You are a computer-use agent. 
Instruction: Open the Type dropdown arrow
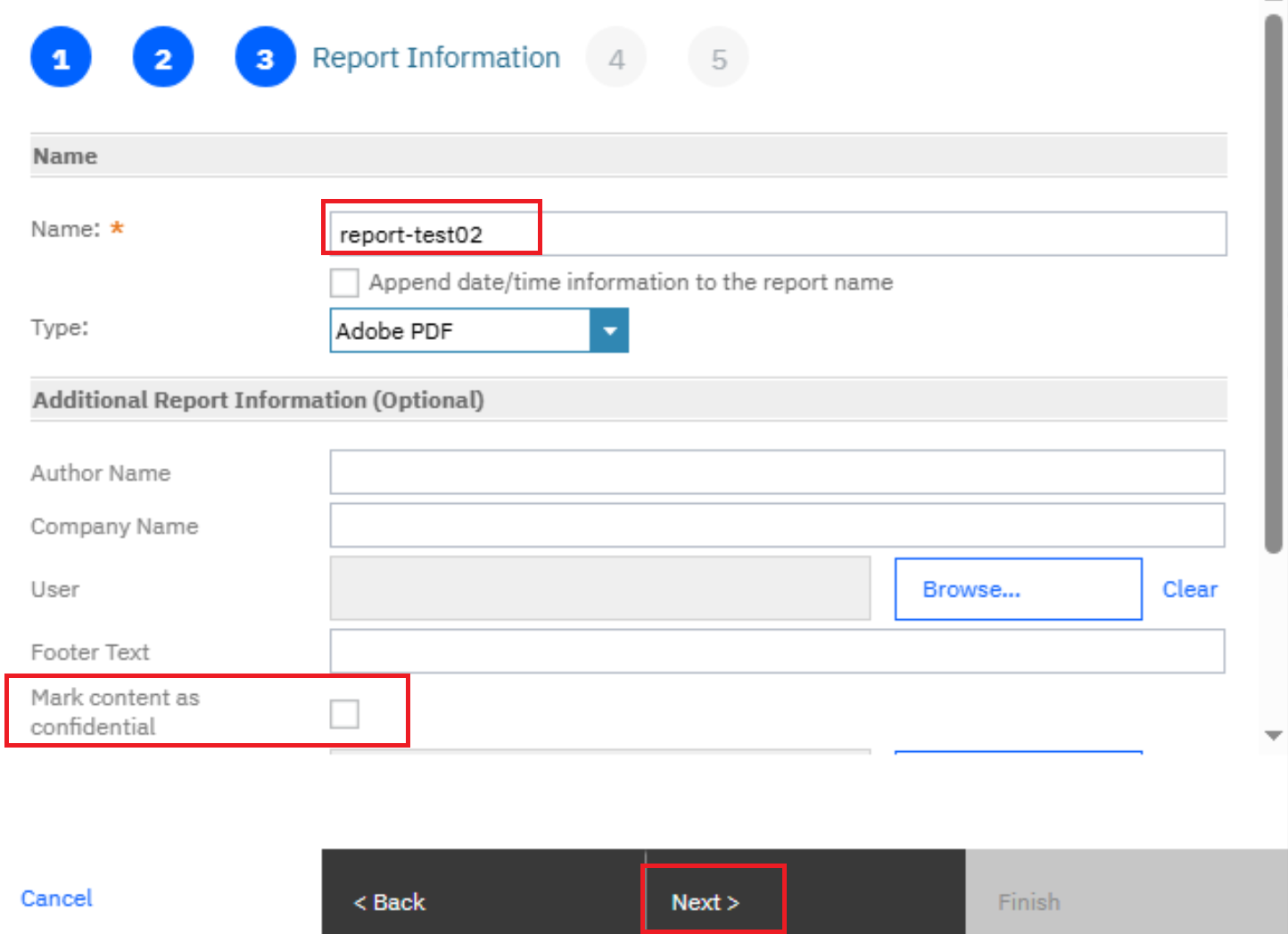(609, 331)
